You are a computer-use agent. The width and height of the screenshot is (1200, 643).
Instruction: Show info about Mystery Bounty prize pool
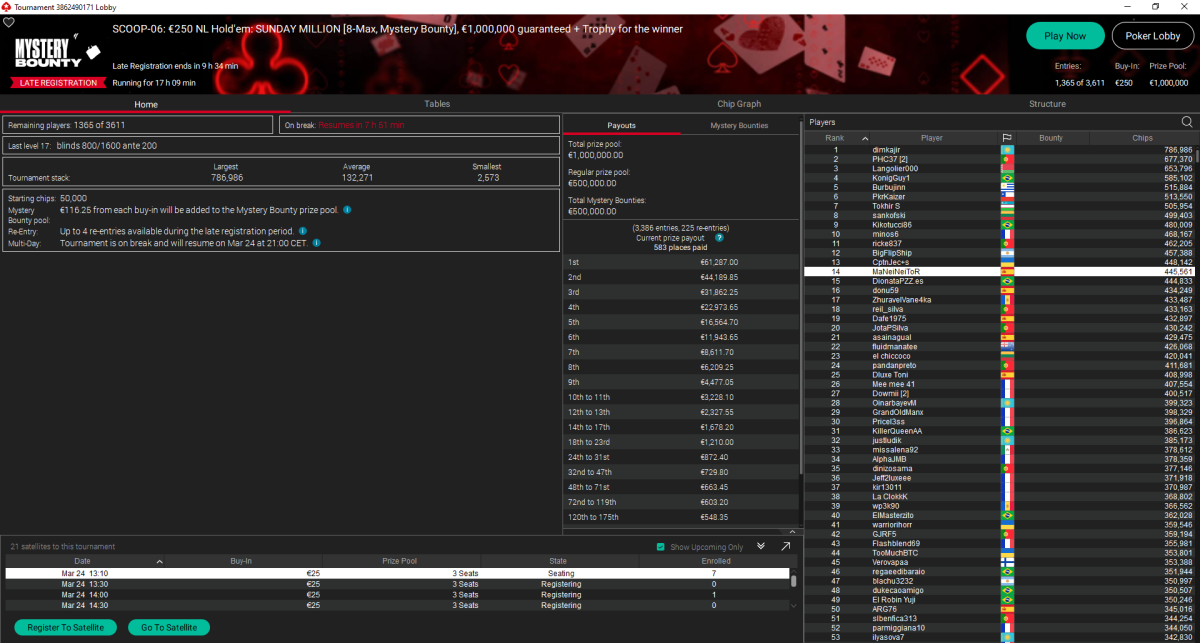pos(347,211)
